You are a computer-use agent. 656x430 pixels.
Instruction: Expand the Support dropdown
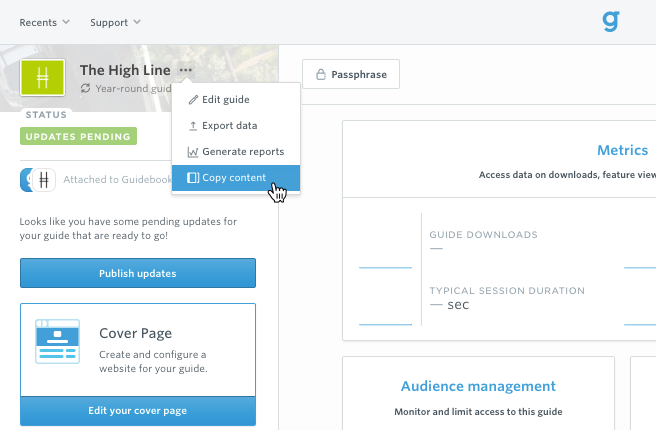pos(115,22)
